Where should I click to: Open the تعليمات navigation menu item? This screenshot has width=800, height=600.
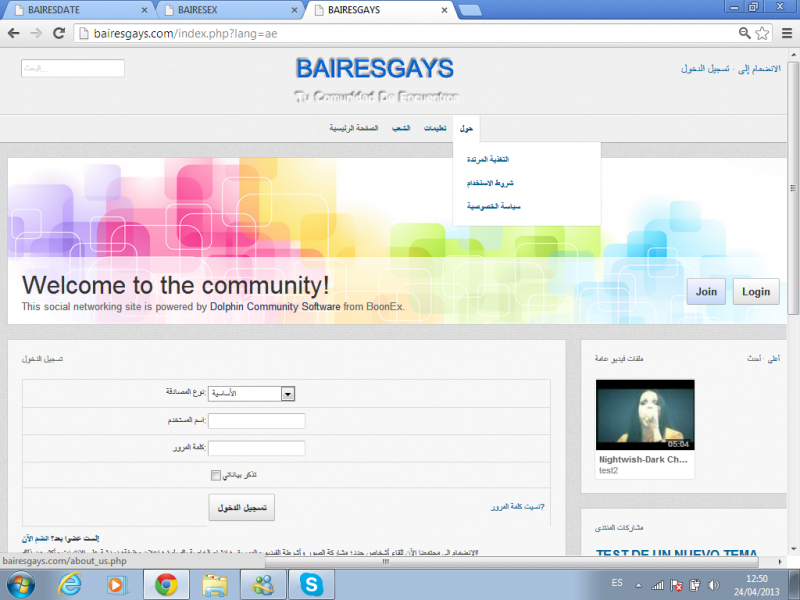(x=435, y=128)
